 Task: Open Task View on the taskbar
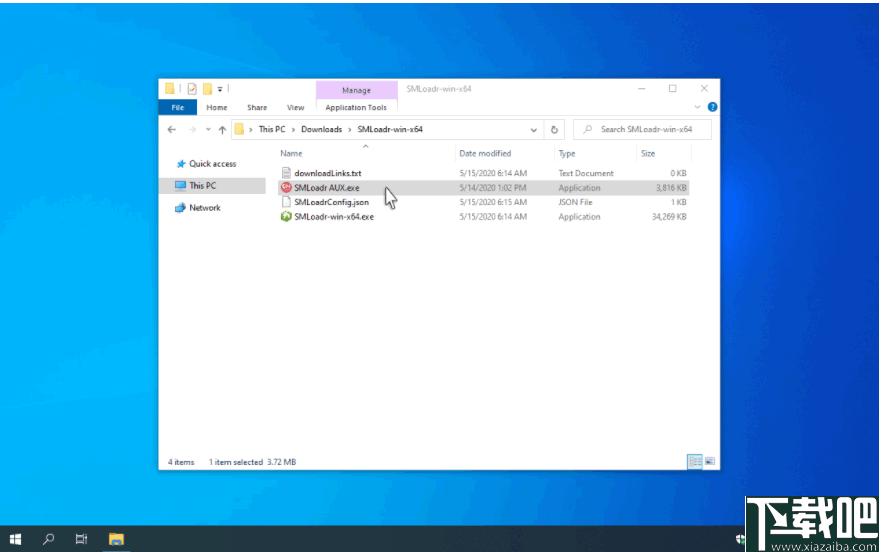click(81, 539)
